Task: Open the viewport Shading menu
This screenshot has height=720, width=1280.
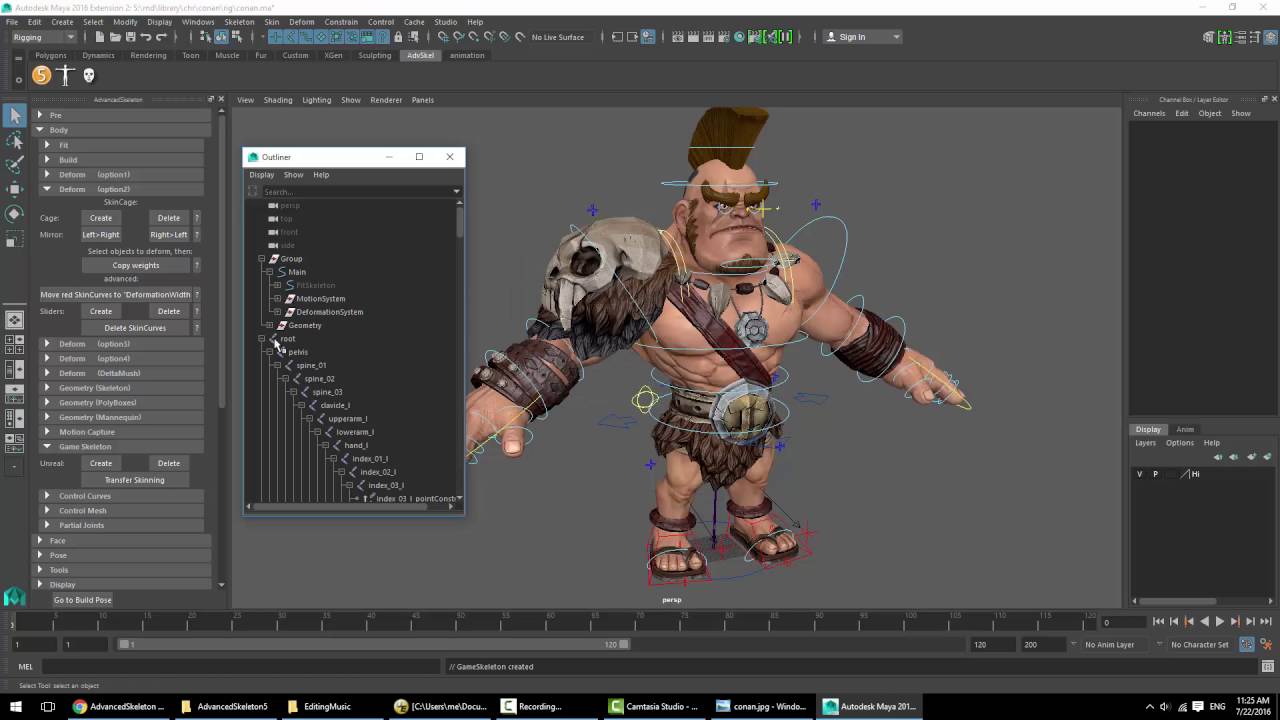Action: tap(278, 100)
